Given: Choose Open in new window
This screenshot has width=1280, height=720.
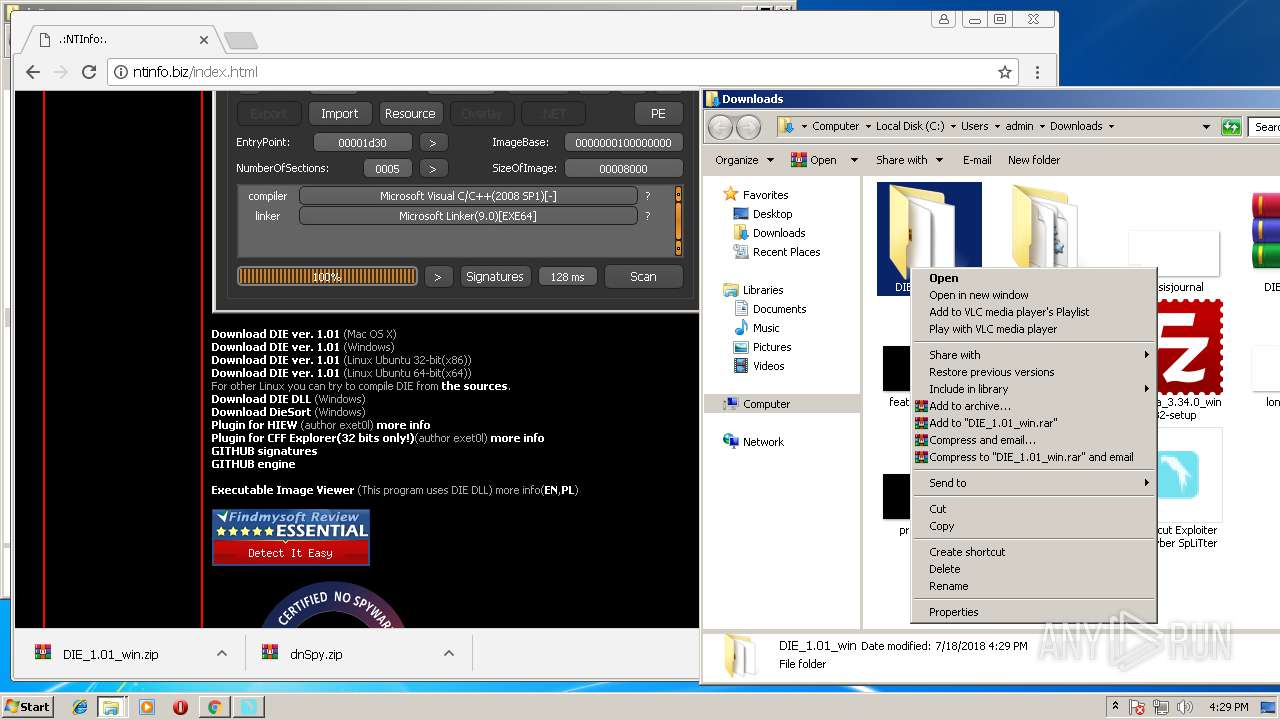Looking at the screenshot, I should (1034, 295).
